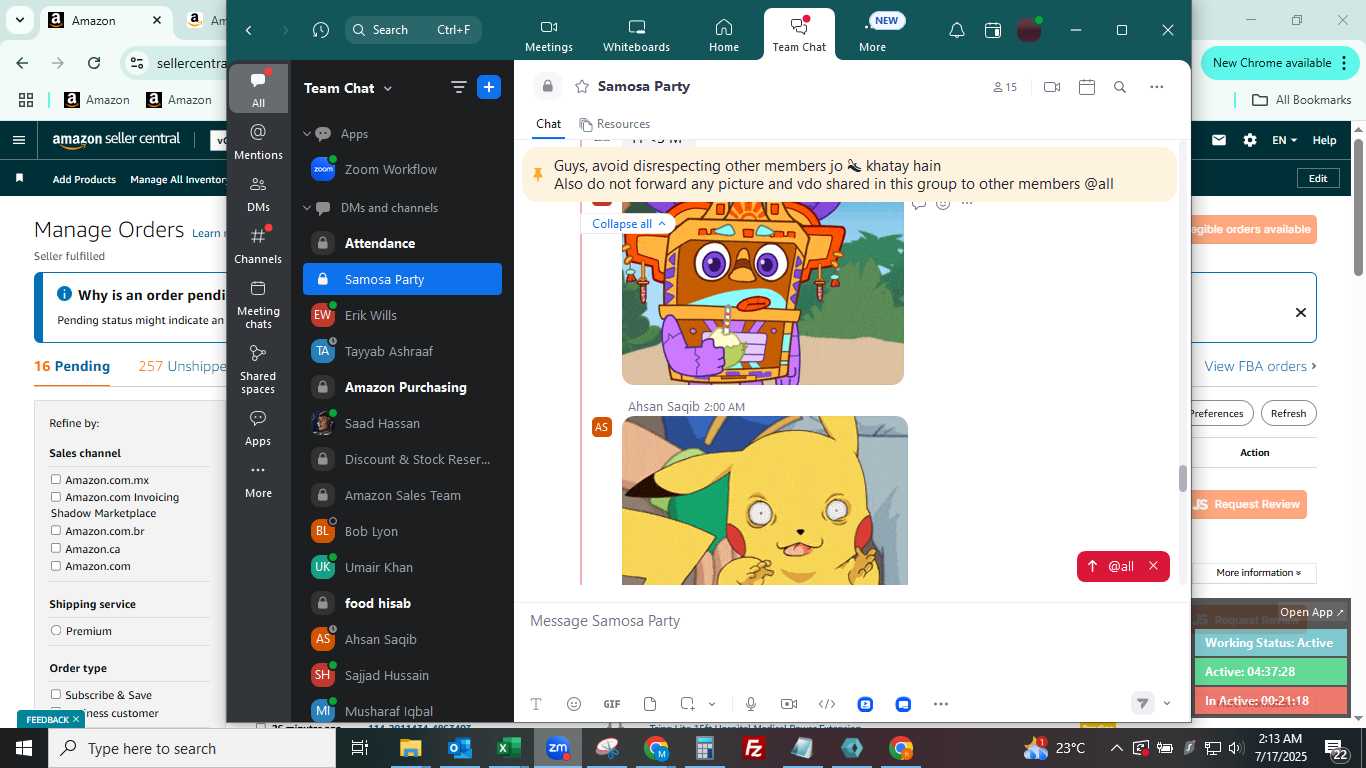Collapse all thread replies
1366x768 pixels.
click(629, 223)
